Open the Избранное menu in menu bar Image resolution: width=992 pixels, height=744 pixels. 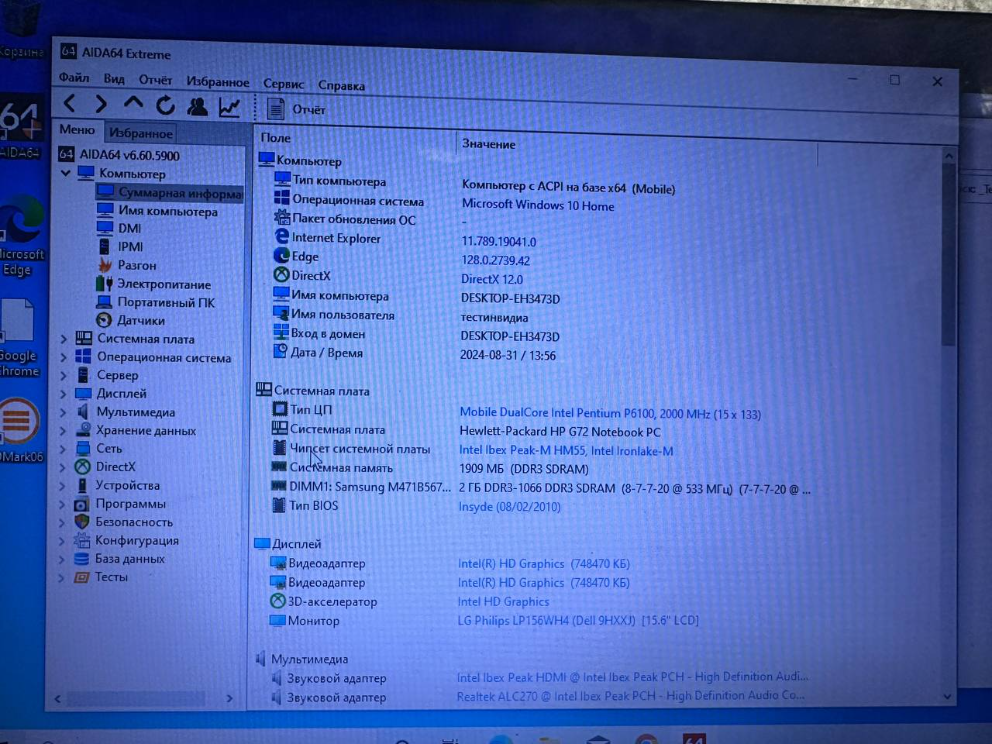(218, 82)
